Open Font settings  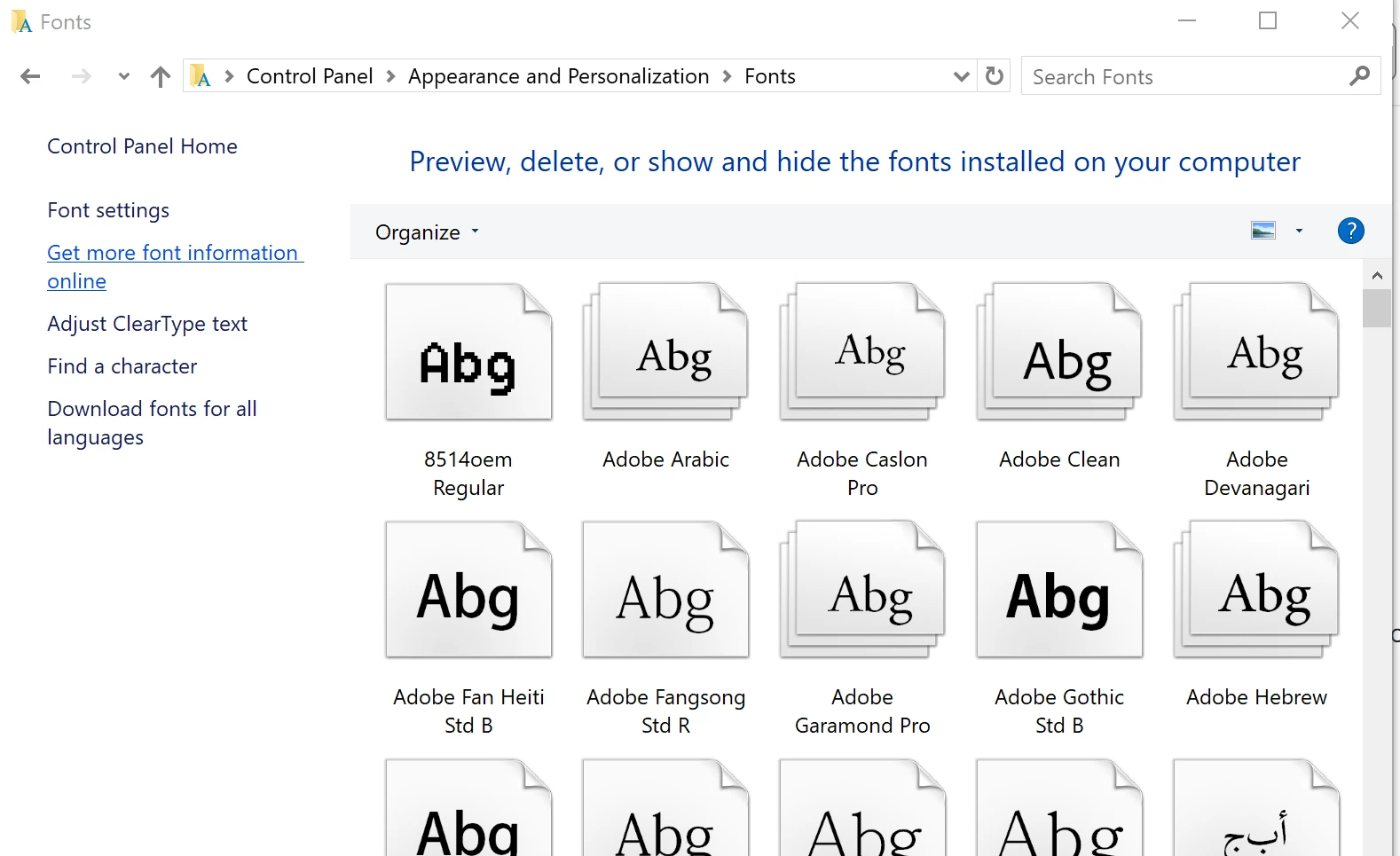point(108,210)
